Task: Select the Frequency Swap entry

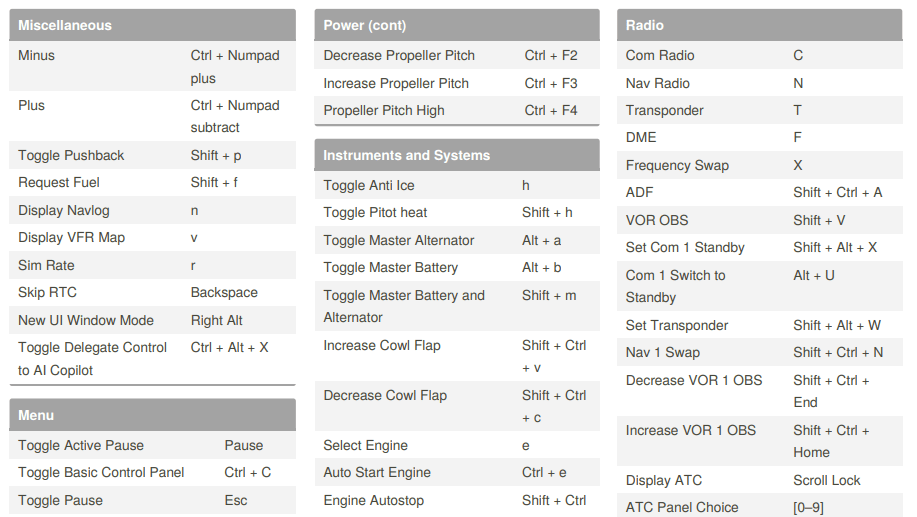Action: (677, 165)
